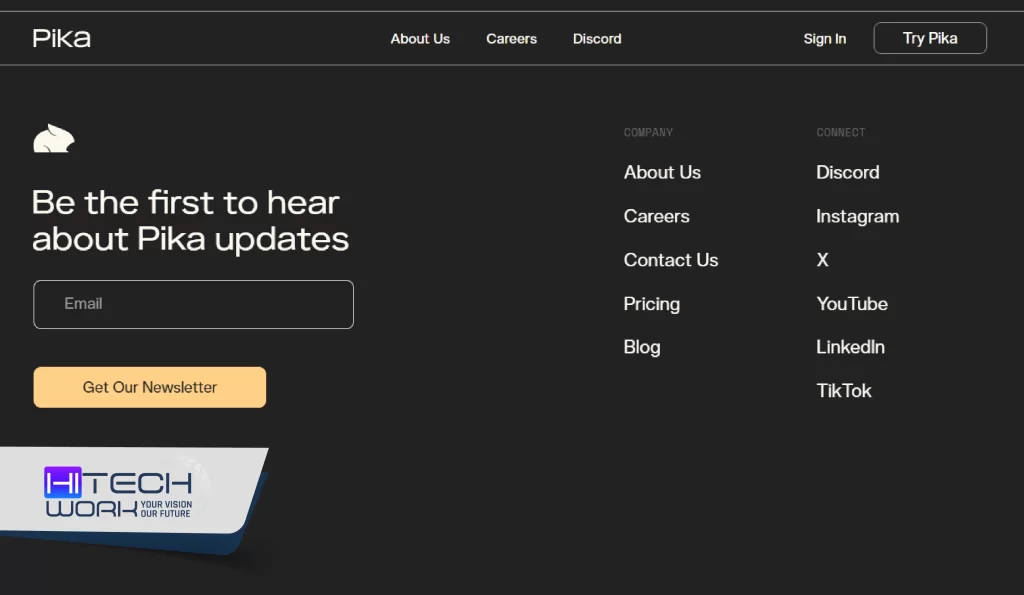This screenshot has width=1024, height=595.
Task: Open About Us under the Company column
Action: coord(662,172)
